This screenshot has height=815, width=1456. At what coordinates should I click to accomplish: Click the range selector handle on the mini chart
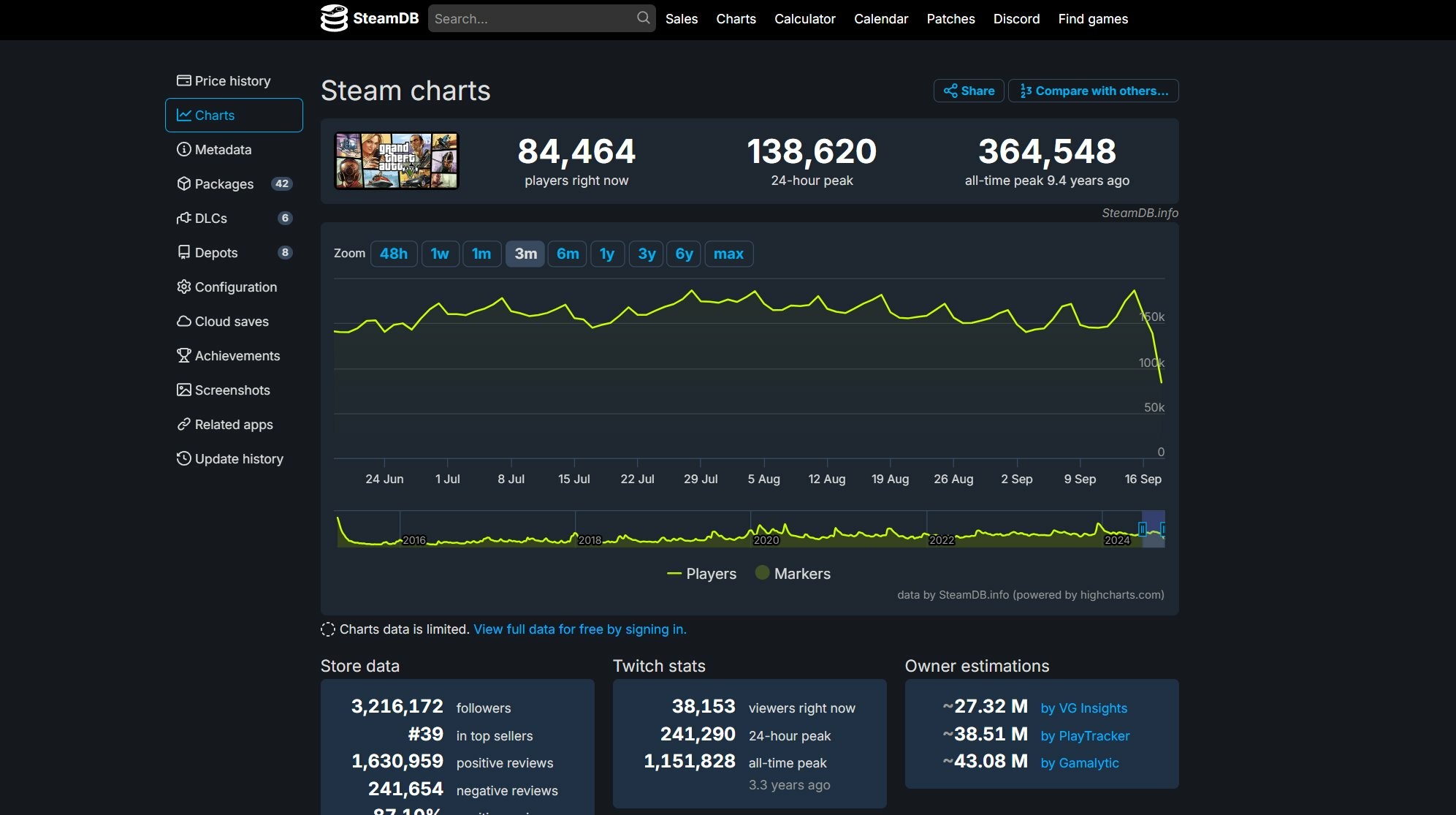click(1143, 529)
